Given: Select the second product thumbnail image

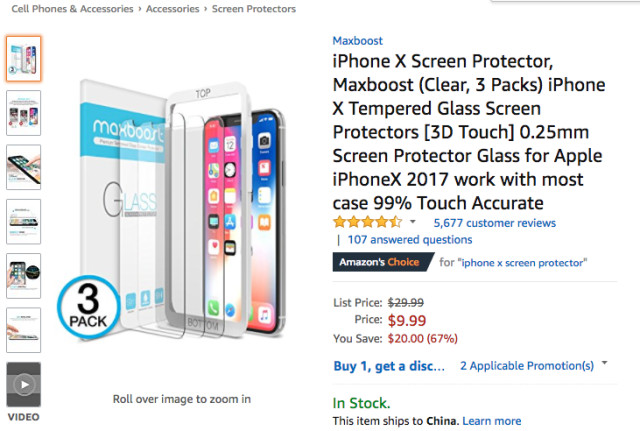Looking at the screenshot, I should click(24, 113).
